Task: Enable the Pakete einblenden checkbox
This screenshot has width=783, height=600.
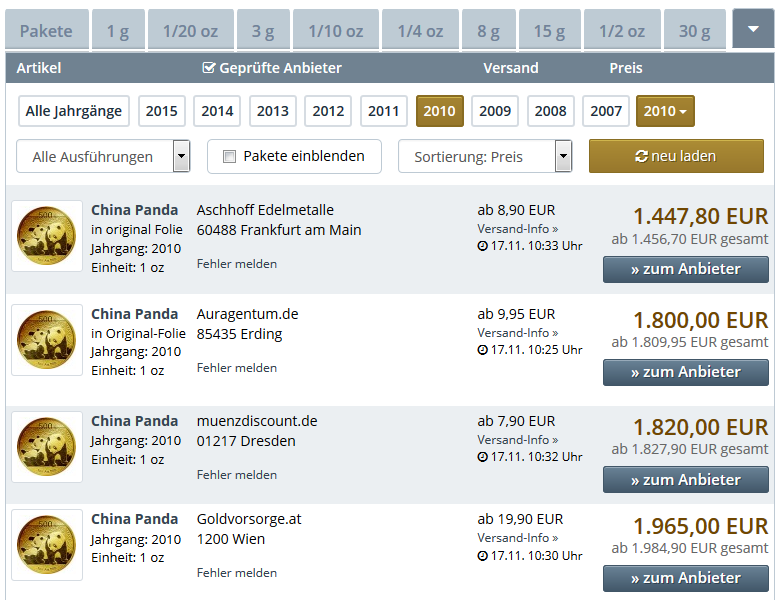Action: point(229,156)
